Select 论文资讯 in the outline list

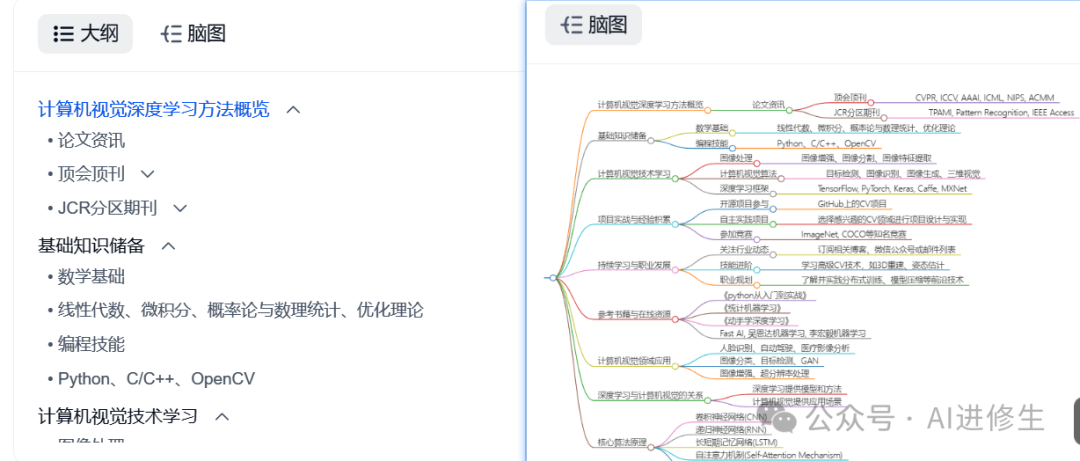(92, 141)
